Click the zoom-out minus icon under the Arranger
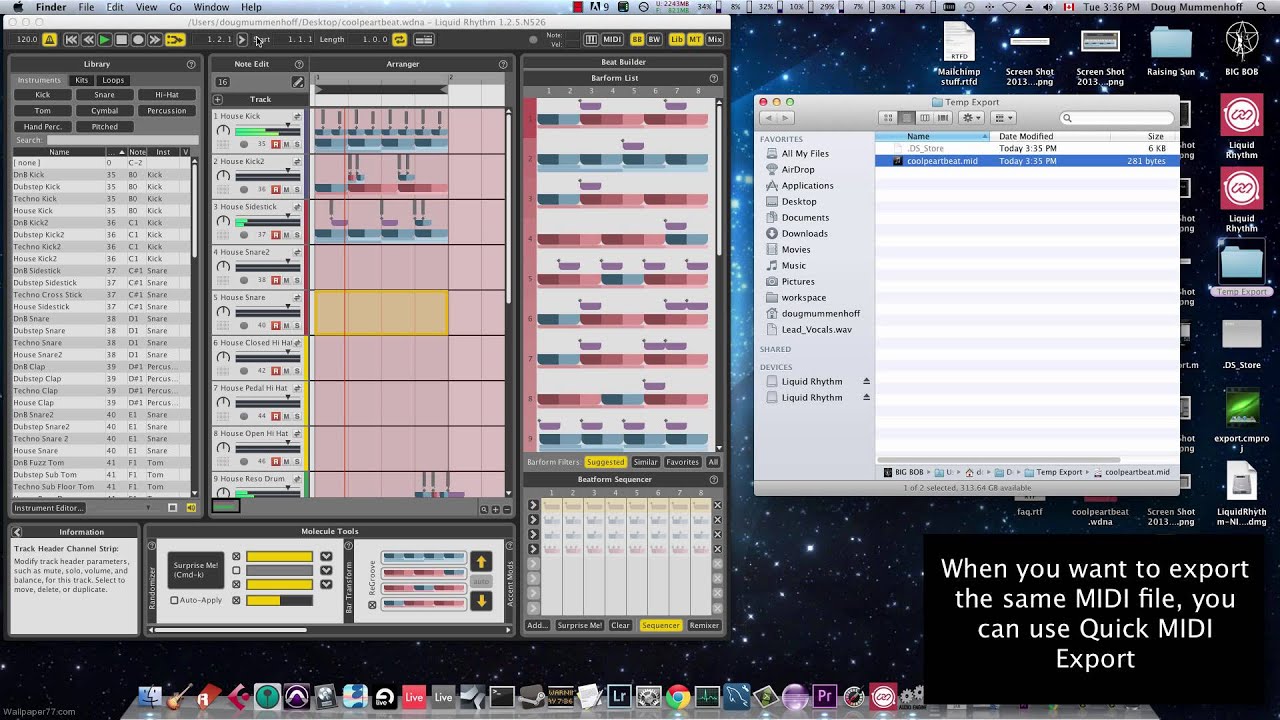This screenshot has height=720, width=1280. click(x=506, y=509)
